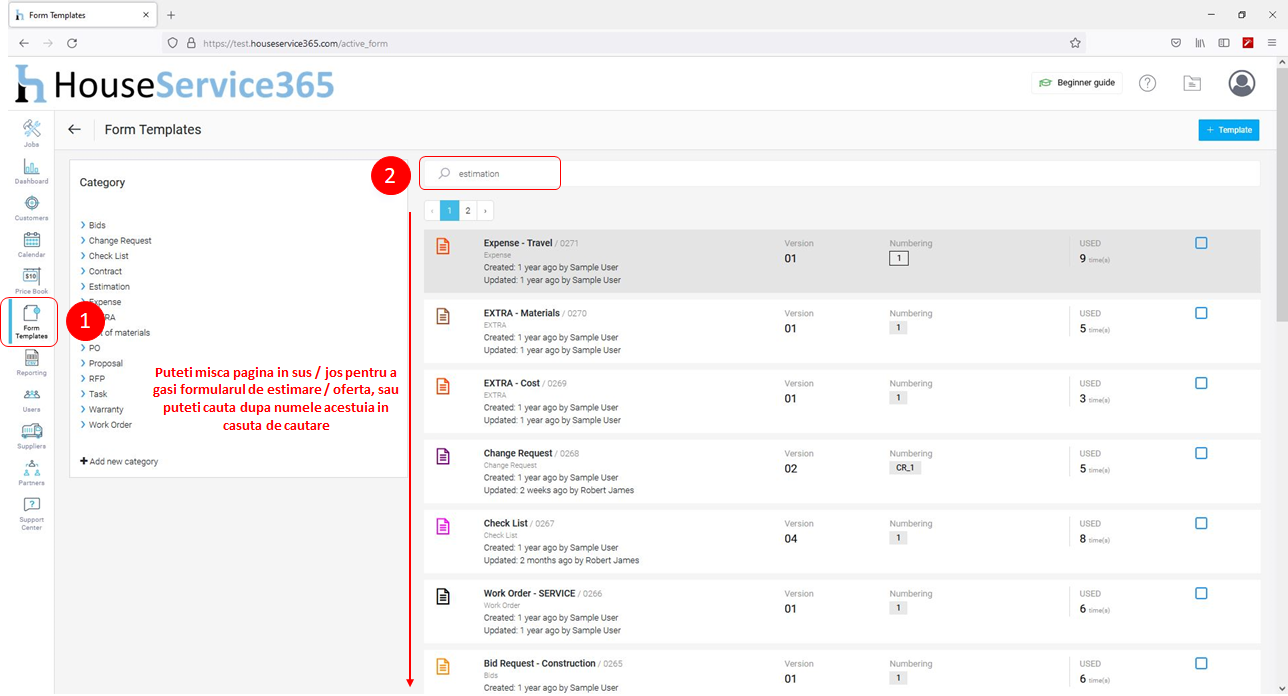The height and width of the screenshot is (696, 1288).
Task: Select Form Templates sidebar icon
Action: click(x=31, y=322)
